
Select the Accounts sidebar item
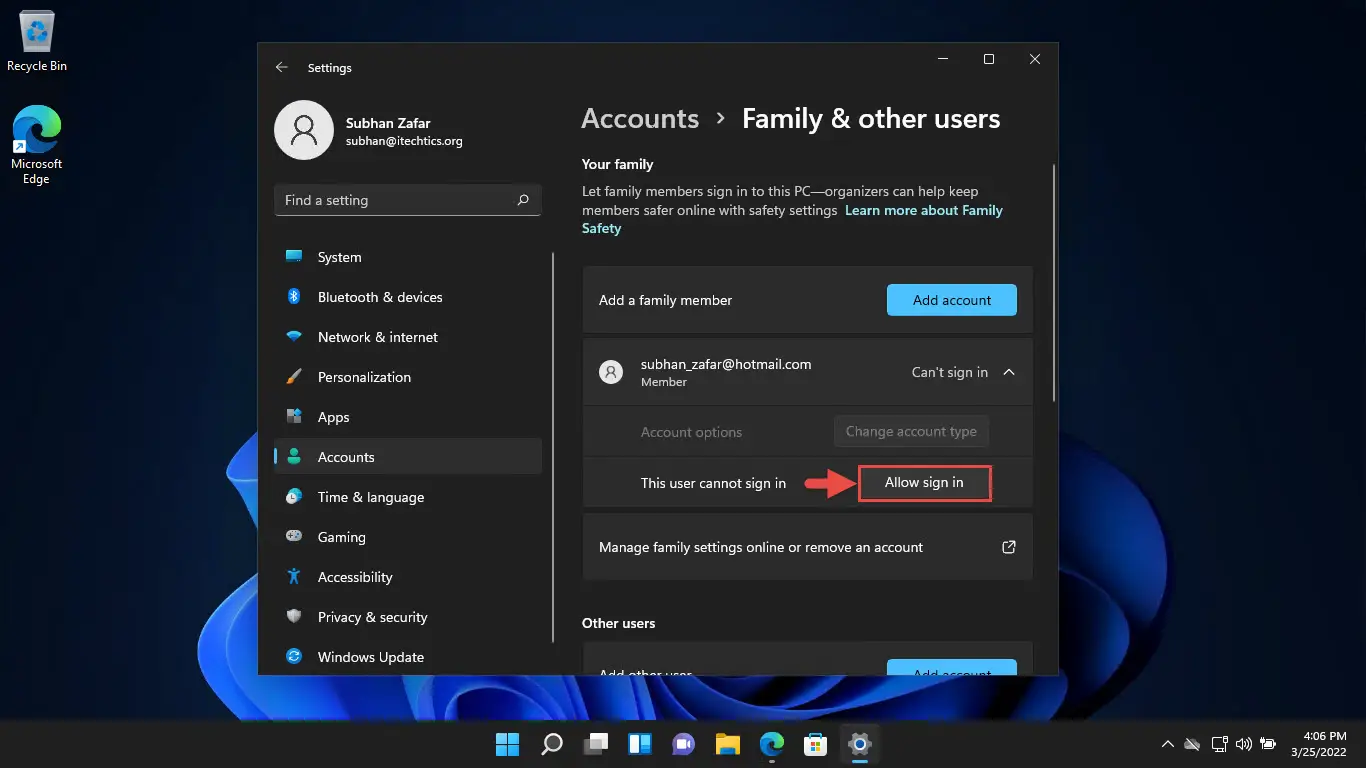click(408, 457)
